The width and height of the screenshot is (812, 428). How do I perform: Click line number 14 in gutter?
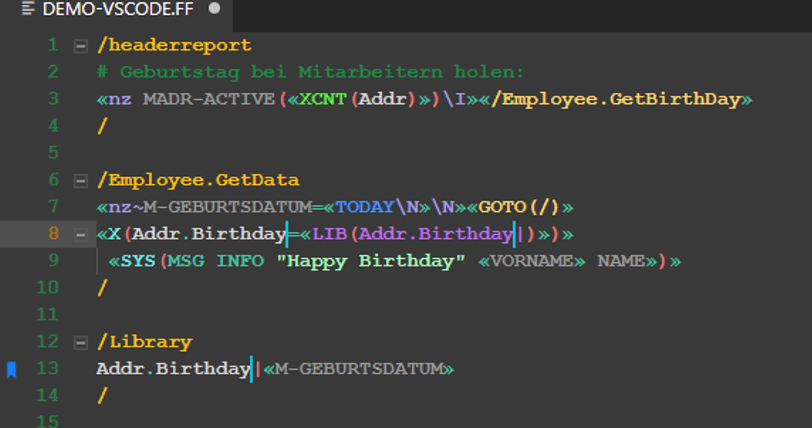[47, 395]
